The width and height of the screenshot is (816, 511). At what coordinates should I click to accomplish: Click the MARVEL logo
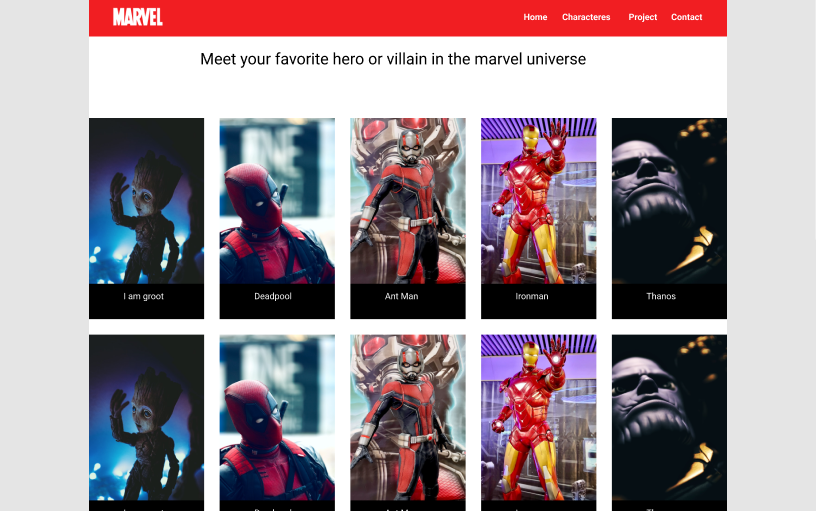point(138,17)
